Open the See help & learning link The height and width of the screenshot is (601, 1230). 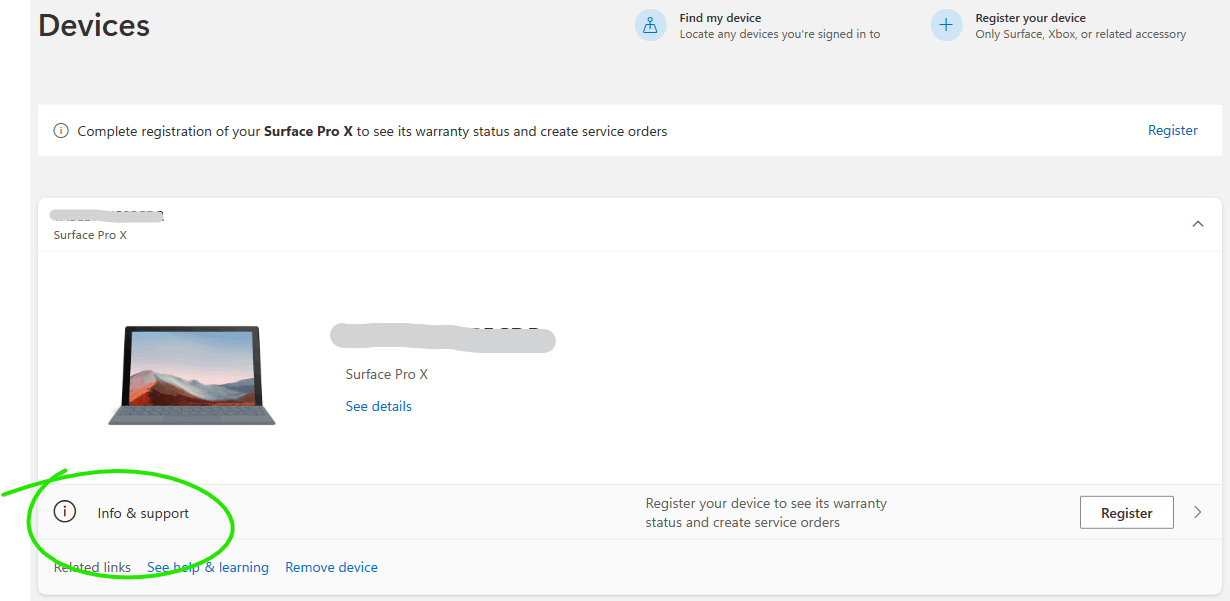(208, 567)
